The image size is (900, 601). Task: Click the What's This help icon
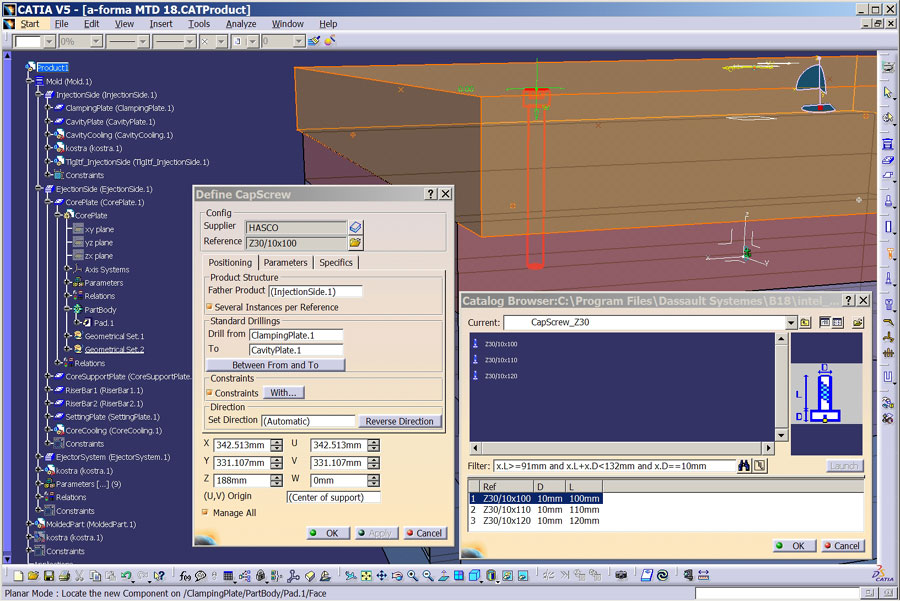tap(159, 576)
